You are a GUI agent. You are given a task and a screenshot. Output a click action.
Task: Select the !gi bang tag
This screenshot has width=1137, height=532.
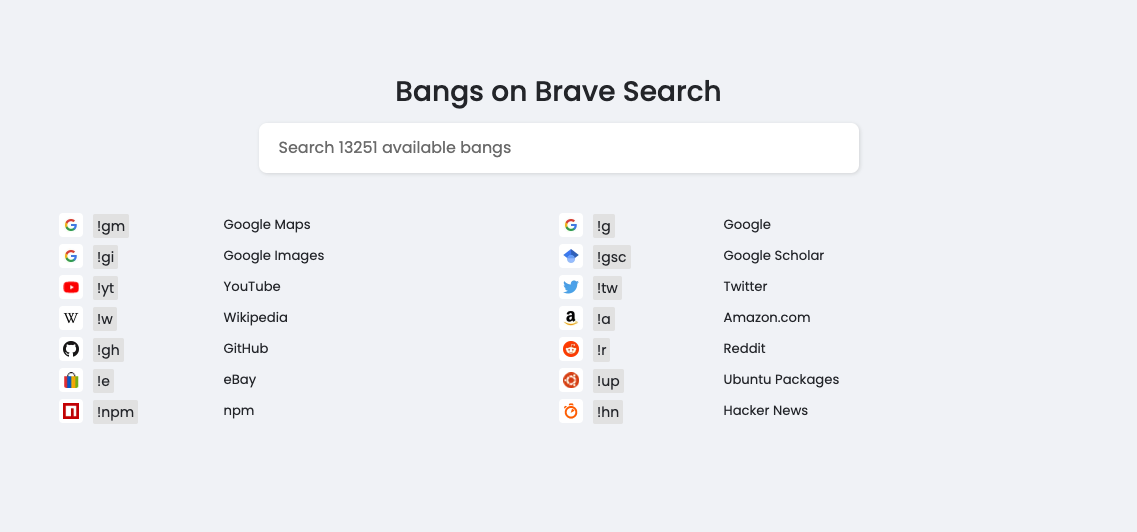(x=105, y=257)
